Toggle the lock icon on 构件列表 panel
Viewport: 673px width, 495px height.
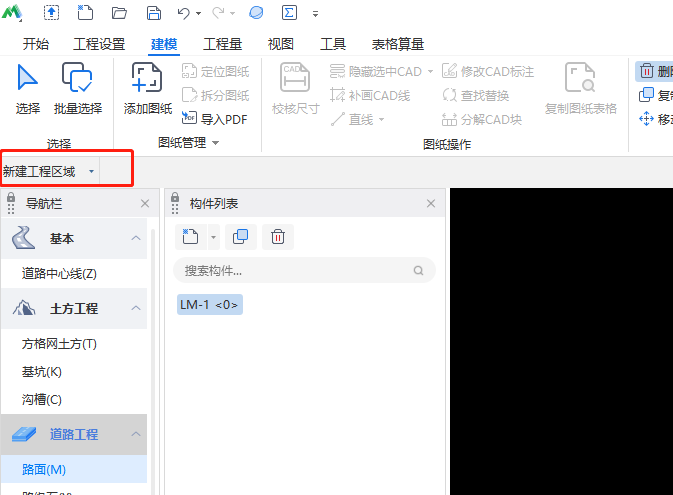(175, 203)
